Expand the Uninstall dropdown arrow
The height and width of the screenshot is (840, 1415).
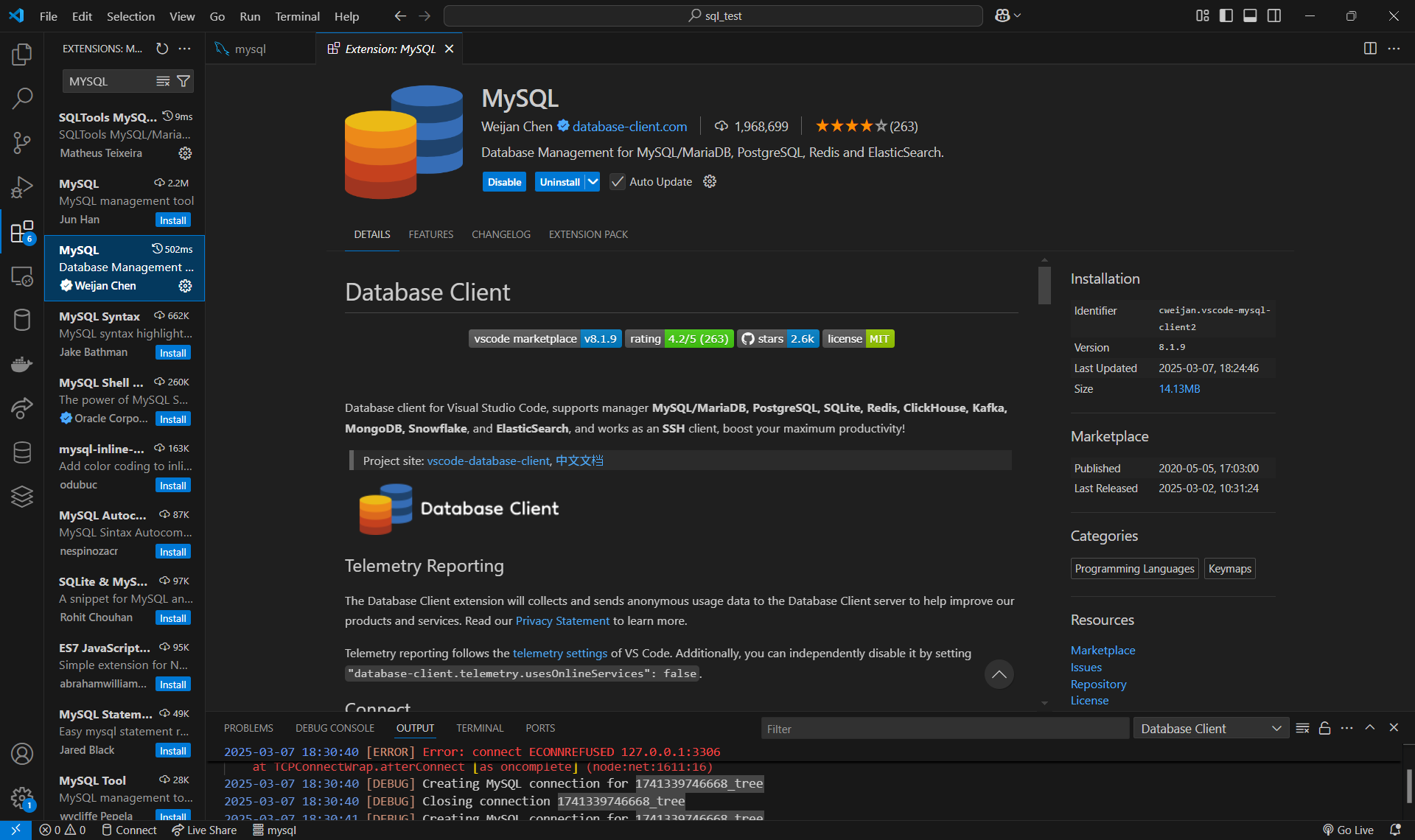pyautogui.click(x=593, y=182)
